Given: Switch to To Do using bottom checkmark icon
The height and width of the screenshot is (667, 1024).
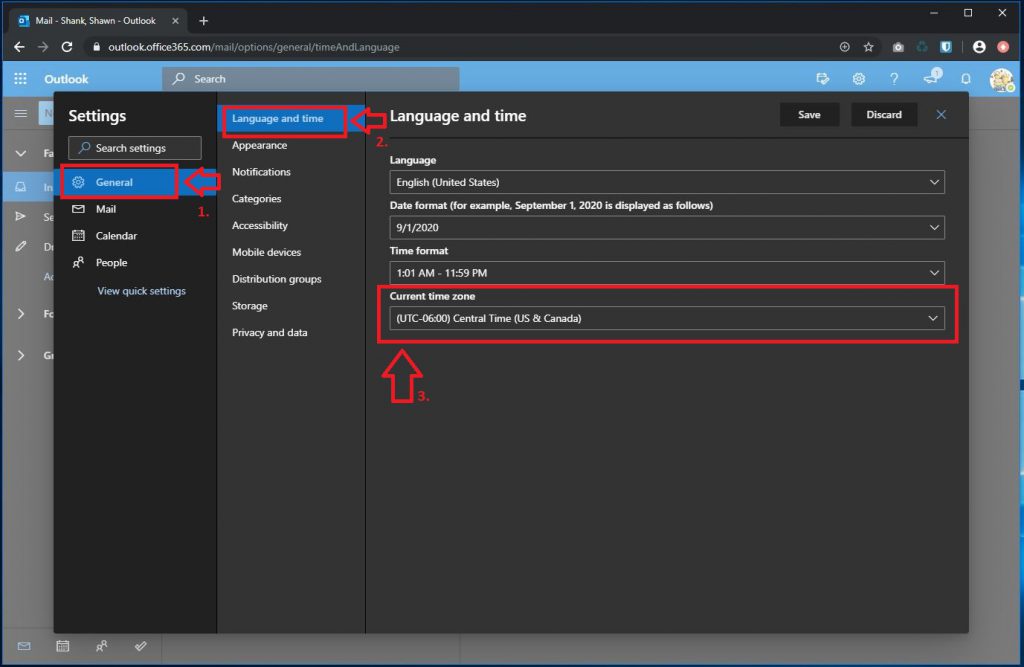Looking at the screenshot, I should click(140, 646).
